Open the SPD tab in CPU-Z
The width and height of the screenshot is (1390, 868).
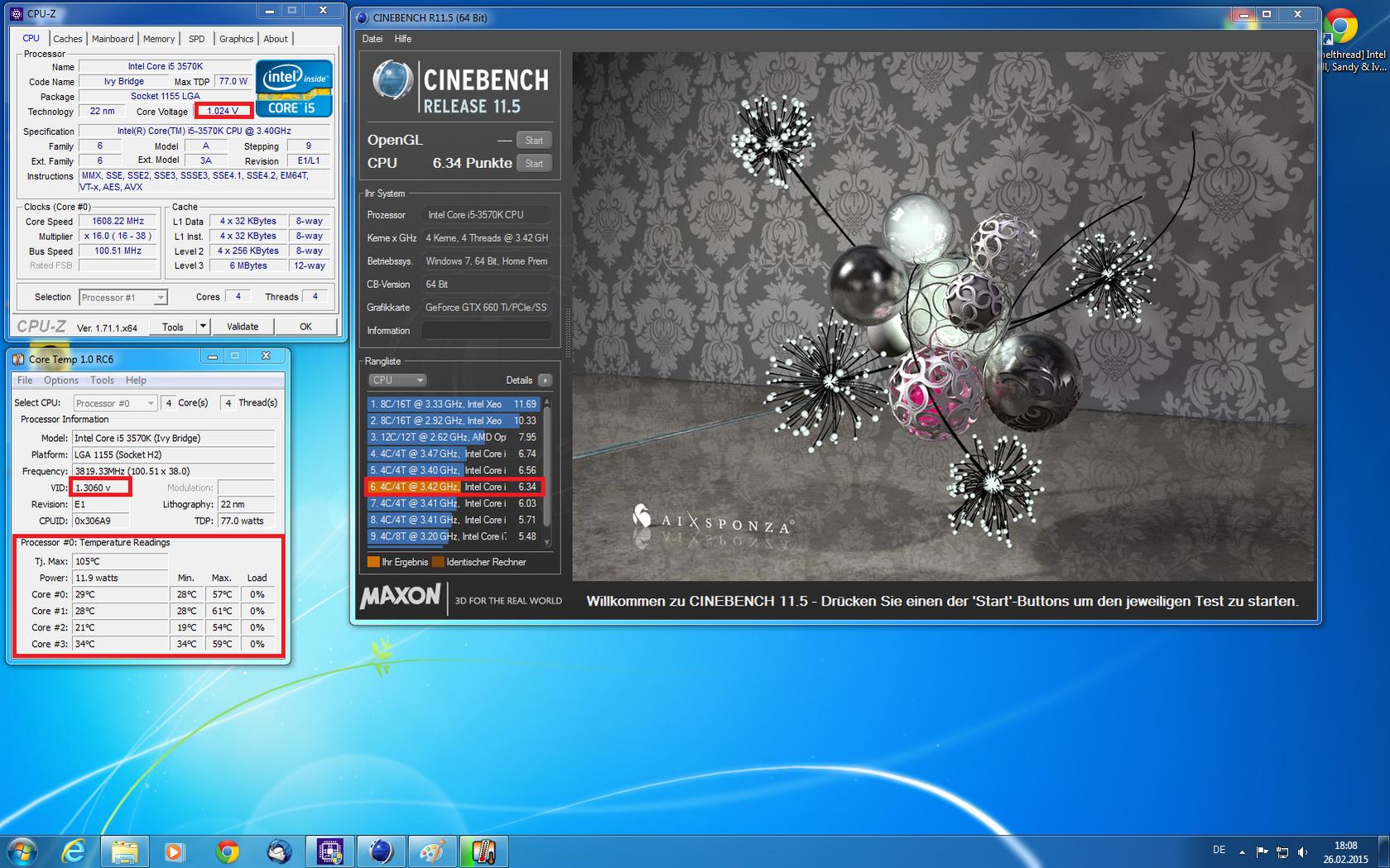pyautogui.click(x=196, y=39)
